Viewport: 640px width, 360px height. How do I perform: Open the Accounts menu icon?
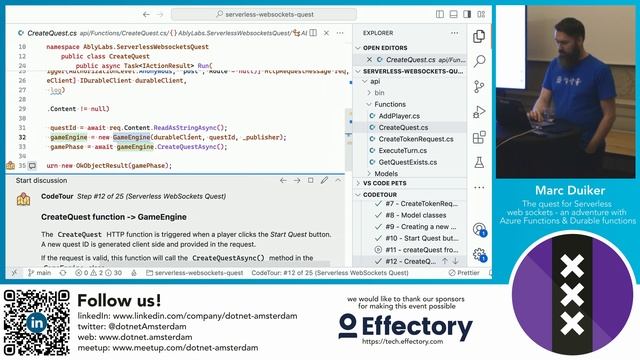click(x=479, y=230)
